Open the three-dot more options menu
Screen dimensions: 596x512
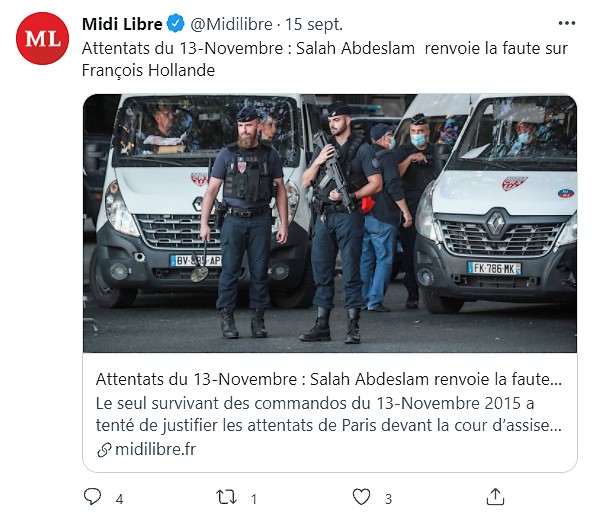[567, 24]
